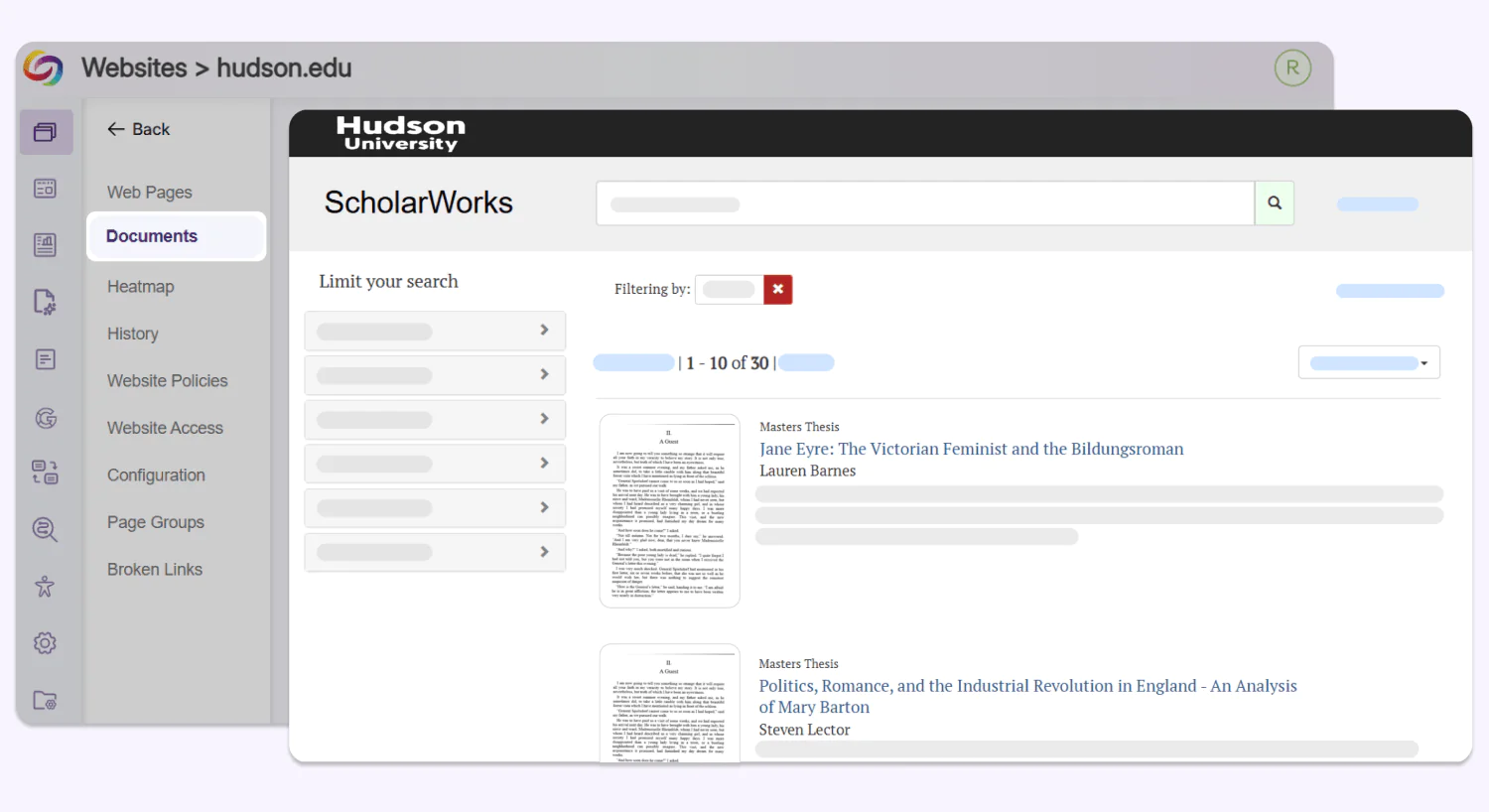Viewport: 1489px width, 812px height.
Task: Click the Hudson University logo
Action: [x=401, y=133]
